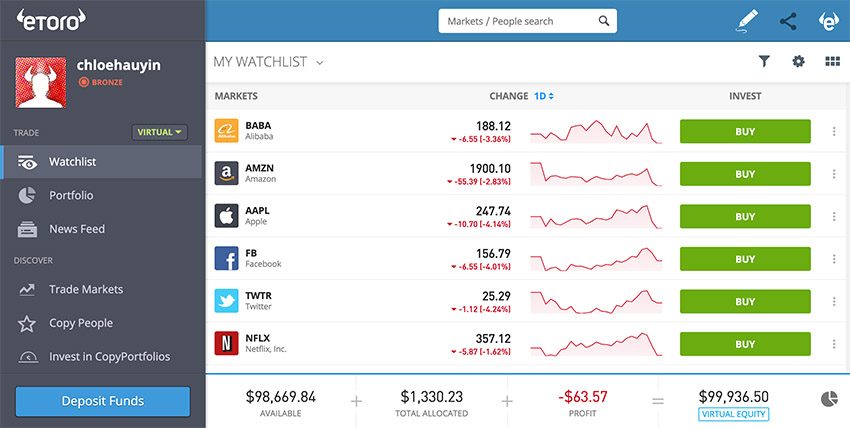Click the CHANGE column header
Screen dimensions: 850x428
tap(508, 96)
